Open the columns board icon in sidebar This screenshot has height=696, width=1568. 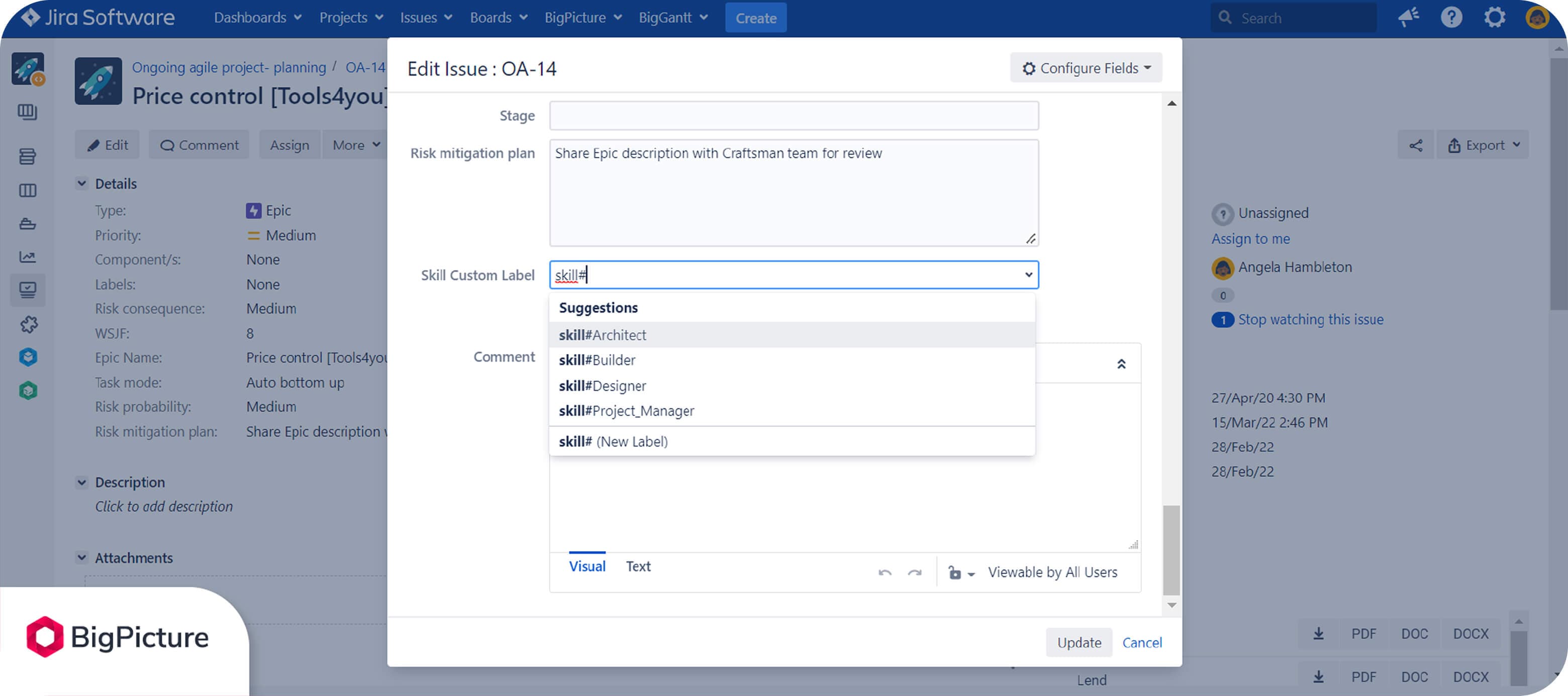[28, 191]
